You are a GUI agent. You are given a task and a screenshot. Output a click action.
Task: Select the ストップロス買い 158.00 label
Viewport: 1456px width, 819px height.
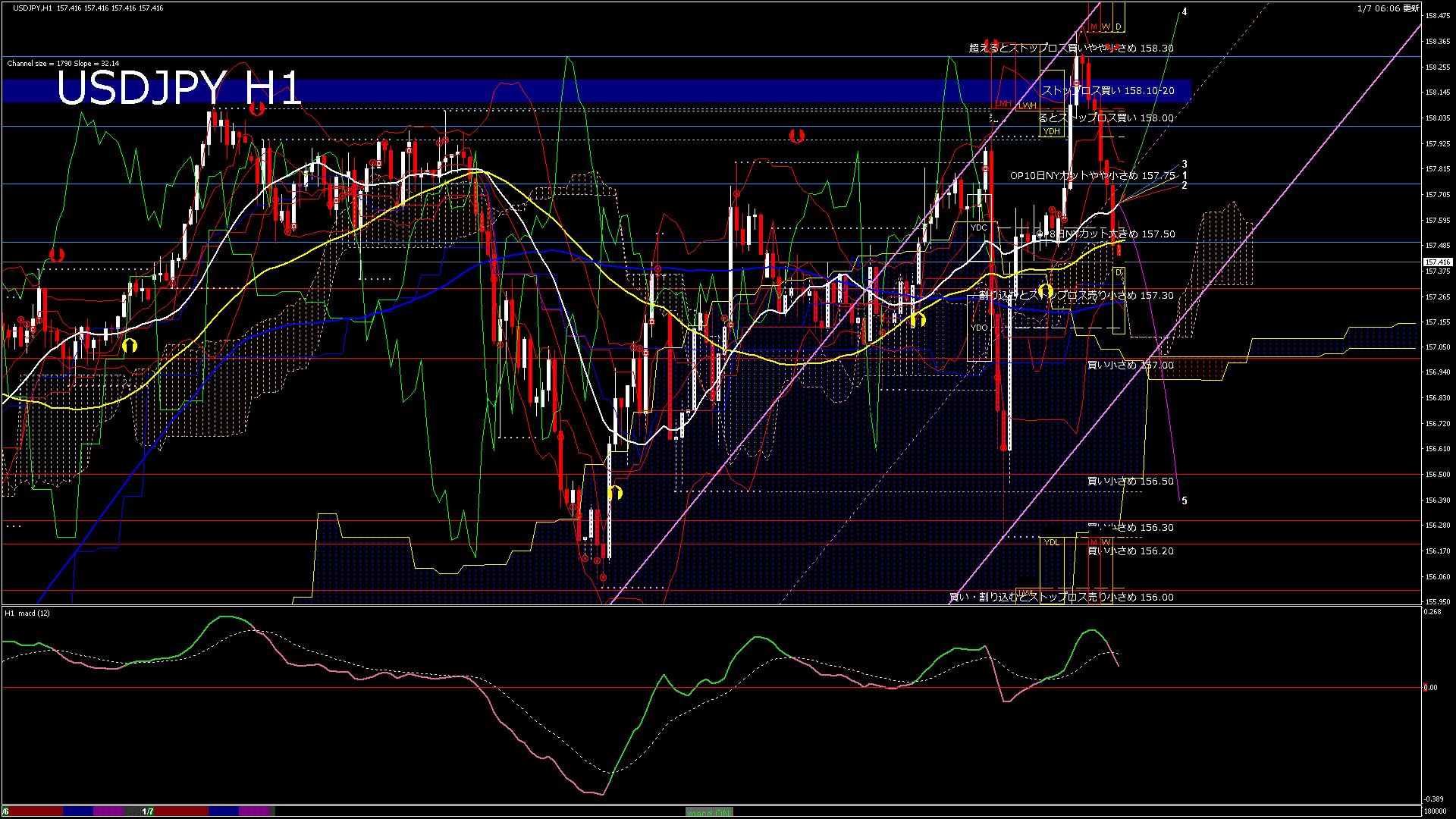pyautogui.click(x=1106, y=118)
